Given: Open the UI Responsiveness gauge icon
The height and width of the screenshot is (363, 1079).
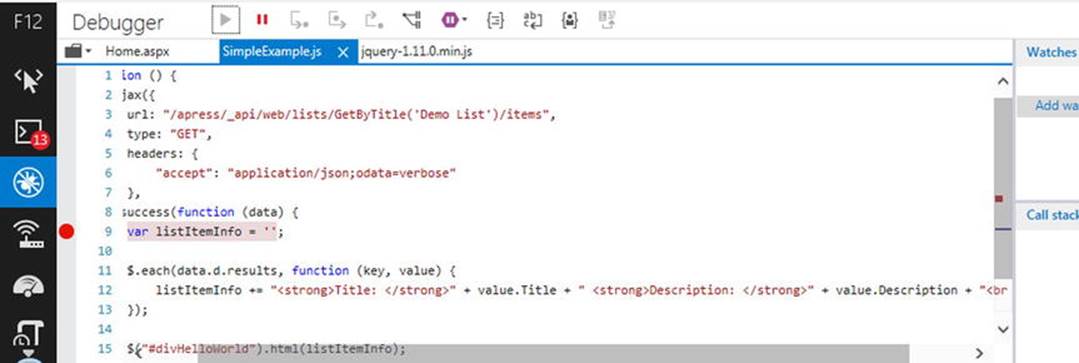Looking at the screenshot, I should pos(28,285).
